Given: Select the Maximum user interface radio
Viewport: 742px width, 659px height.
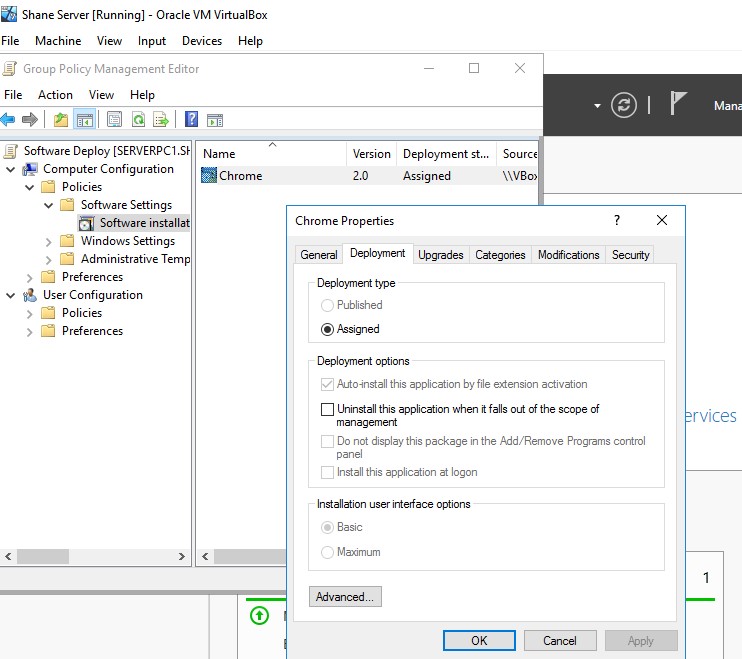Looking at the screenshot, I should 327,552.
